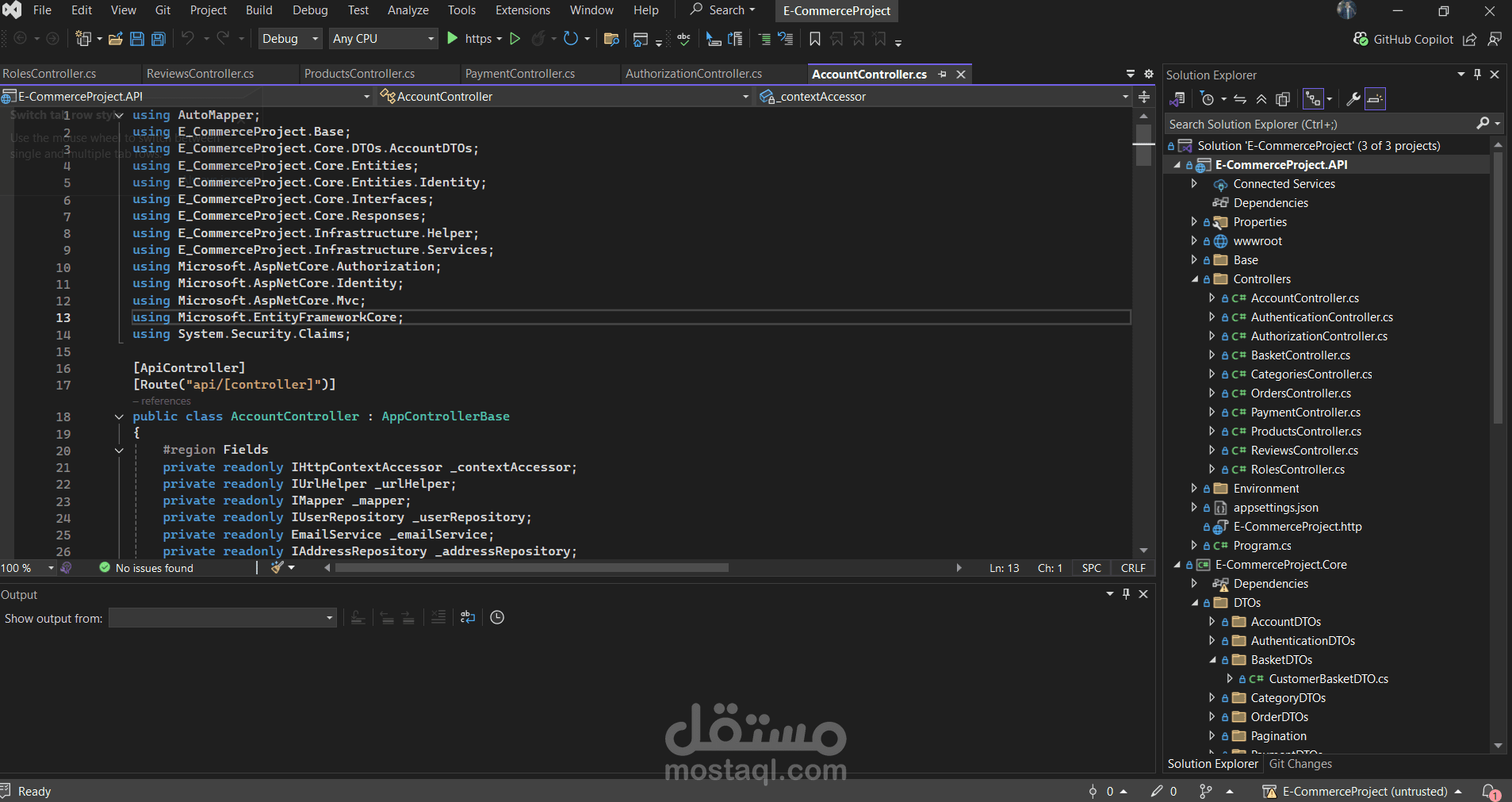The image size is (1512, 802).
Task: Click E-CommerceProject (untrusted) repository button
Action: point(1364,792)
